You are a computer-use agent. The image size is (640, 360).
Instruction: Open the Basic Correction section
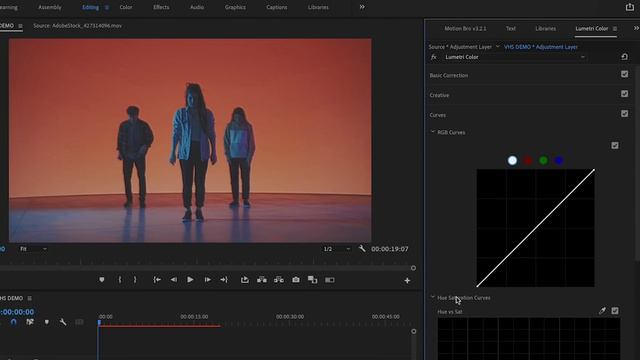(449, 76)
